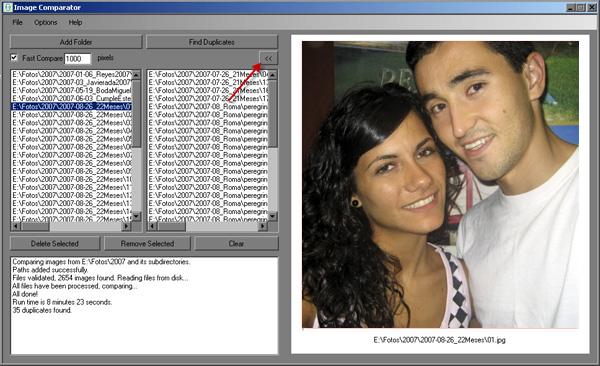Click the Remove Selected button

click(x=147, y=243)
